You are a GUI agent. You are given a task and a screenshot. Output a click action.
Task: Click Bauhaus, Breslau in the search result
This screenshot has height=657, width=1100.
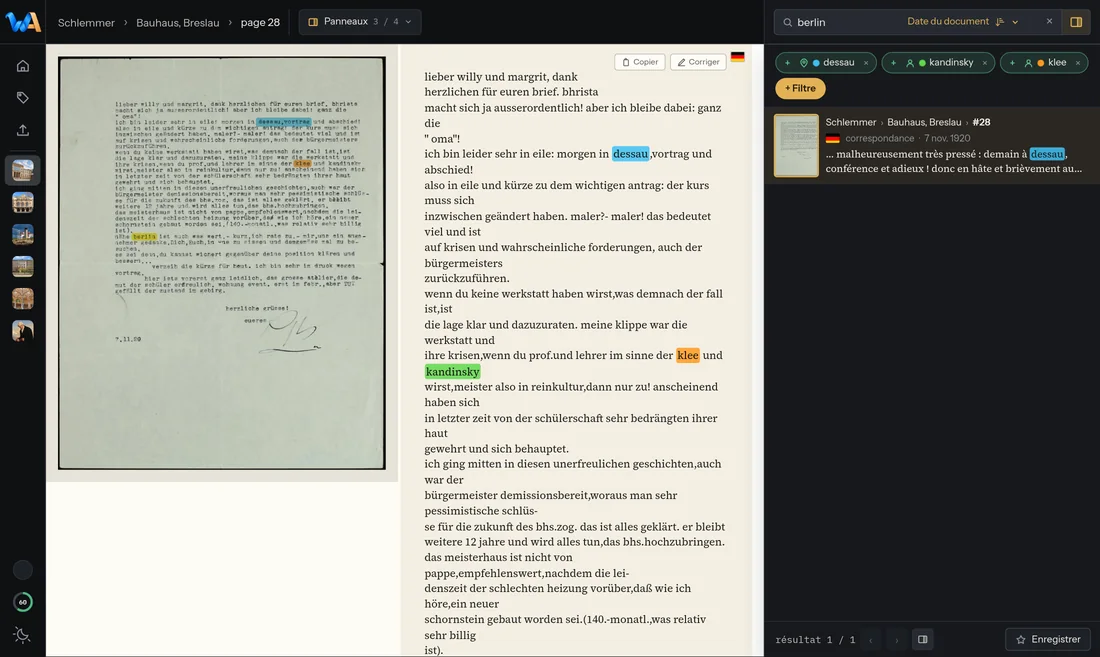pyautogui.click(x=924, y=122)
